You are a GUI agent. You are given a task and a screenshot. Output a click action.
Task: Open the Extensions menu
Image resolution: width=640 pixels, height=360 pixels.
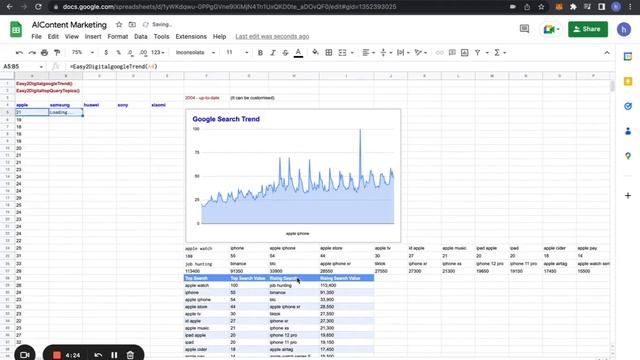(191, 36)
